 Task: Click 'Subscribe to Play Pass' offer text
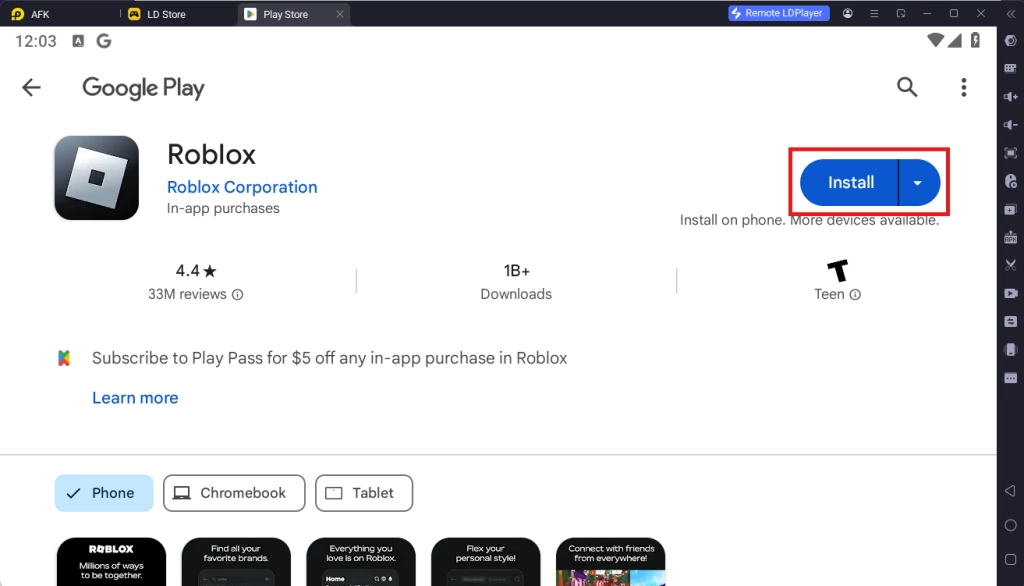pos(329,358)
